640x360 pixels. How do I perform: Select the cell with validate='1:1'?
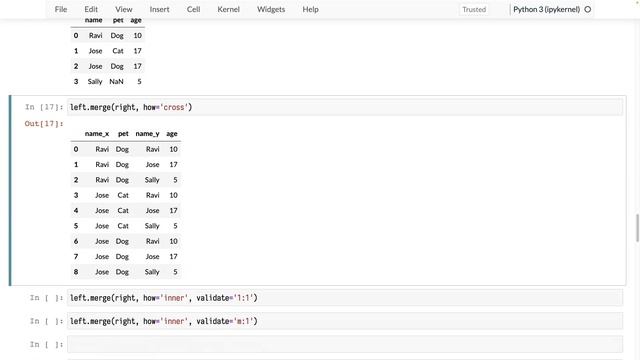coord(345,298)
